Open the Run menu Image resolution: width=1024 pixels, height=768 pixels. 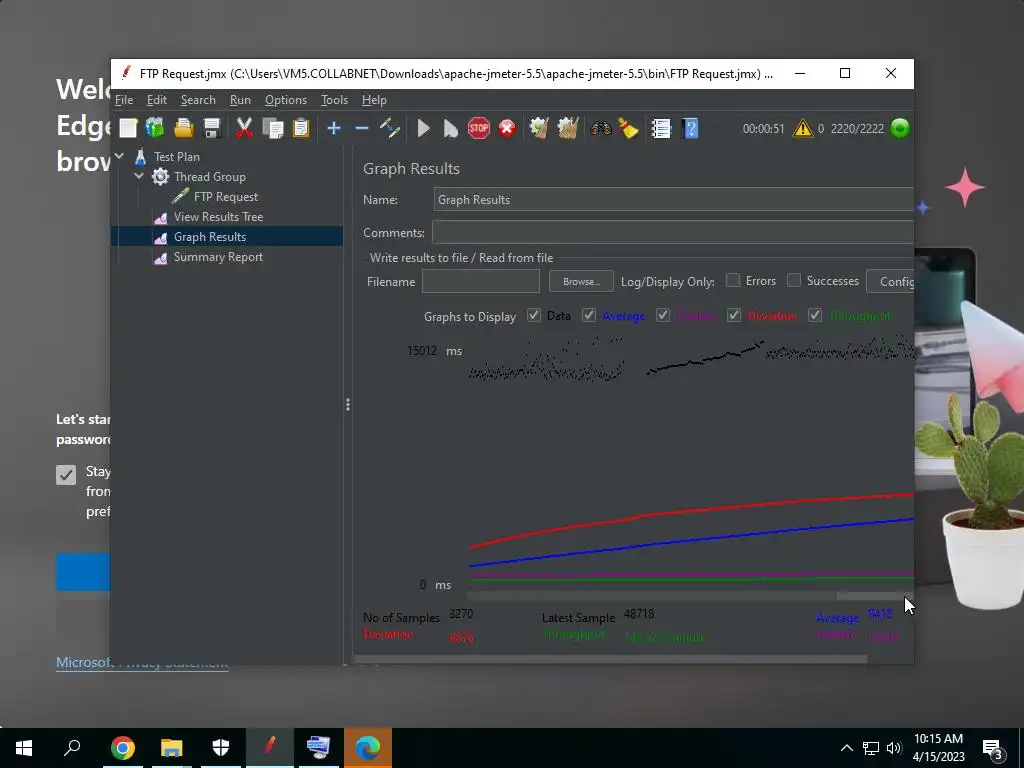(240, 100)
